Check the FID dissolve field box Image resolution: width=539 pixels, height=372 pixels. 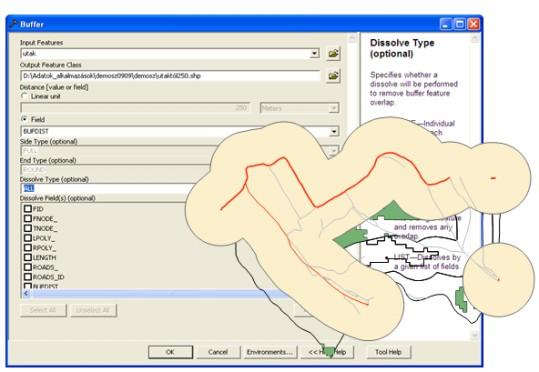pyautogui.click(x=28, y=209)
